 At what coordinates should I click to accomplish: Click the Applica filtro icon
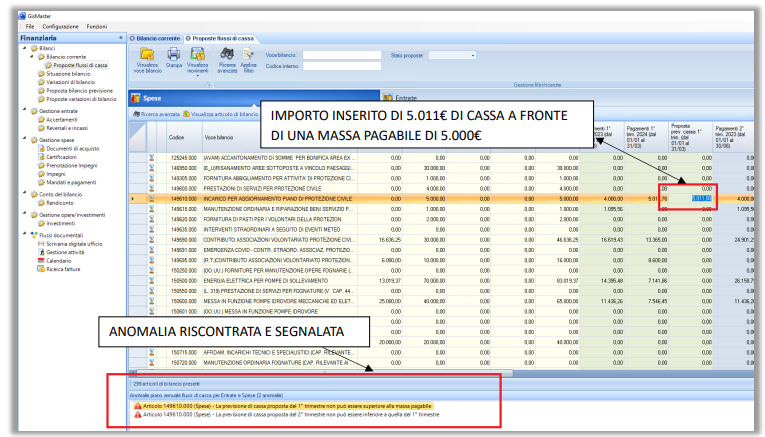pyautogui.click(x=248, y=58)
